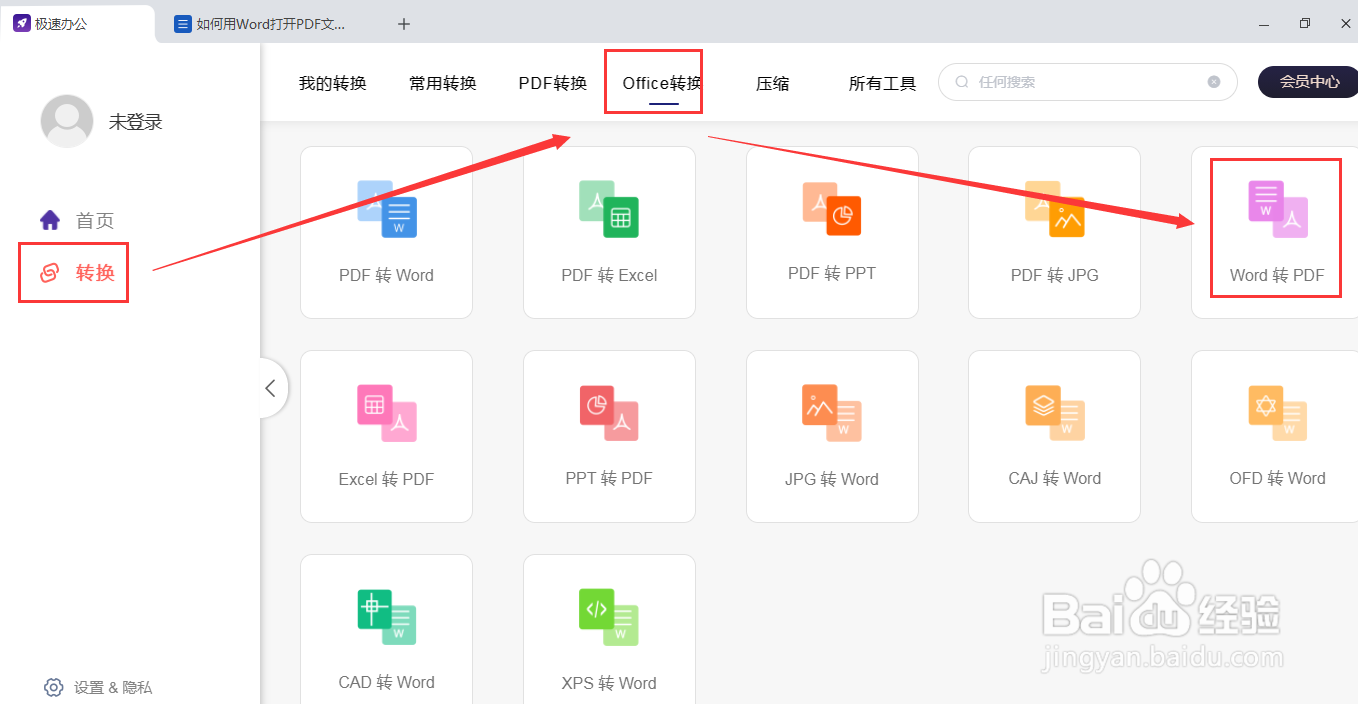Focus the 任何搜索 search field
Image resolution: width=1358 pixels, height=704 pixels.
[1088, 82]
